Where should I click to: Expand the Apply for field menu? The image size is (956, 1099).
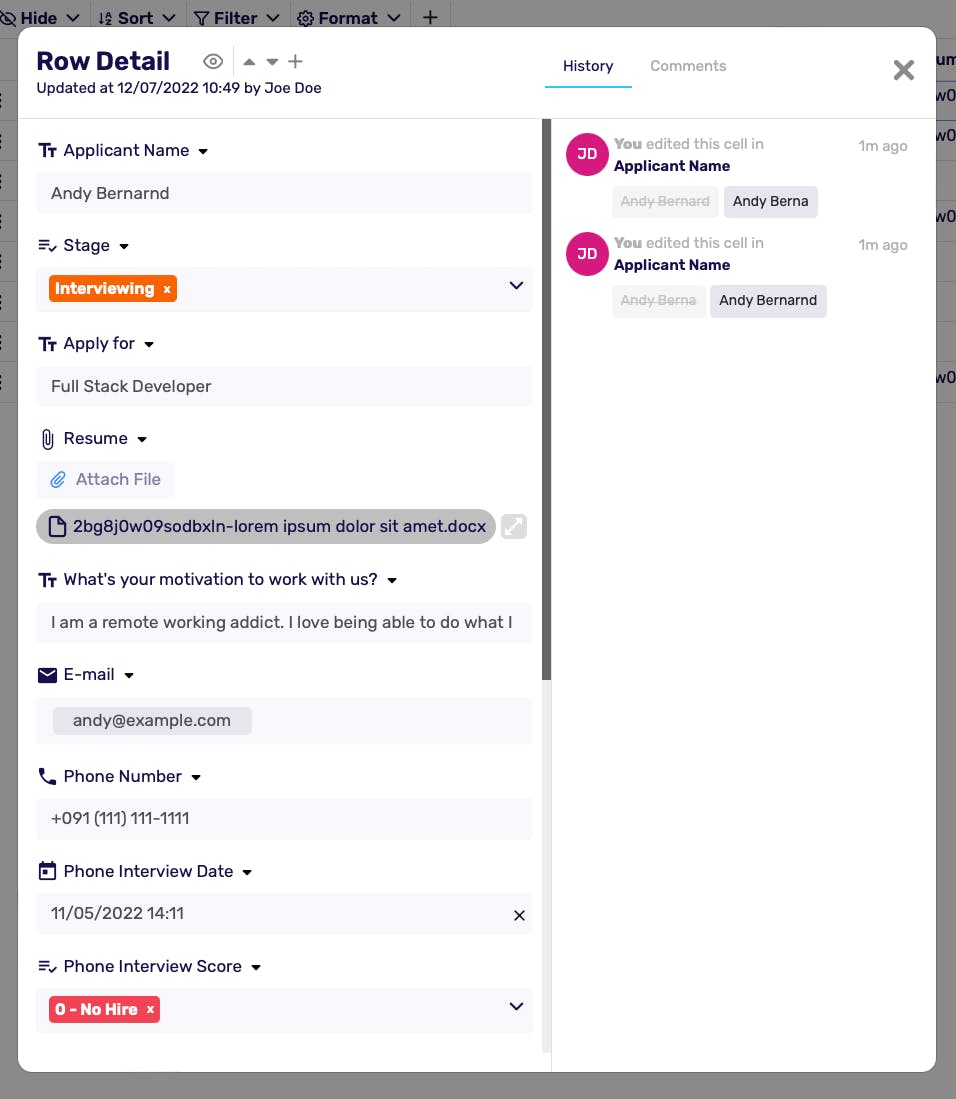[x=149, y=344]
